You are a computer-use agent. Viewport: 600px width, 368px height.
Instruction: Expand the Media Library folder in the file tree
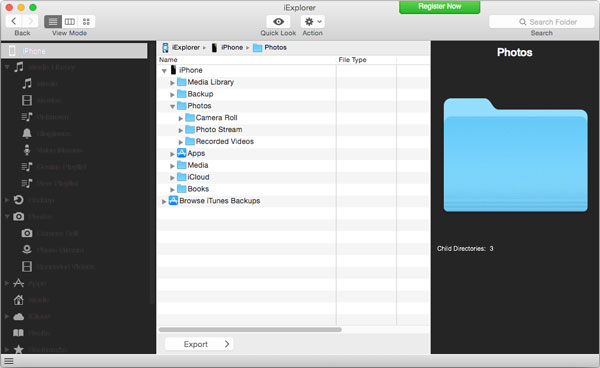172,83
